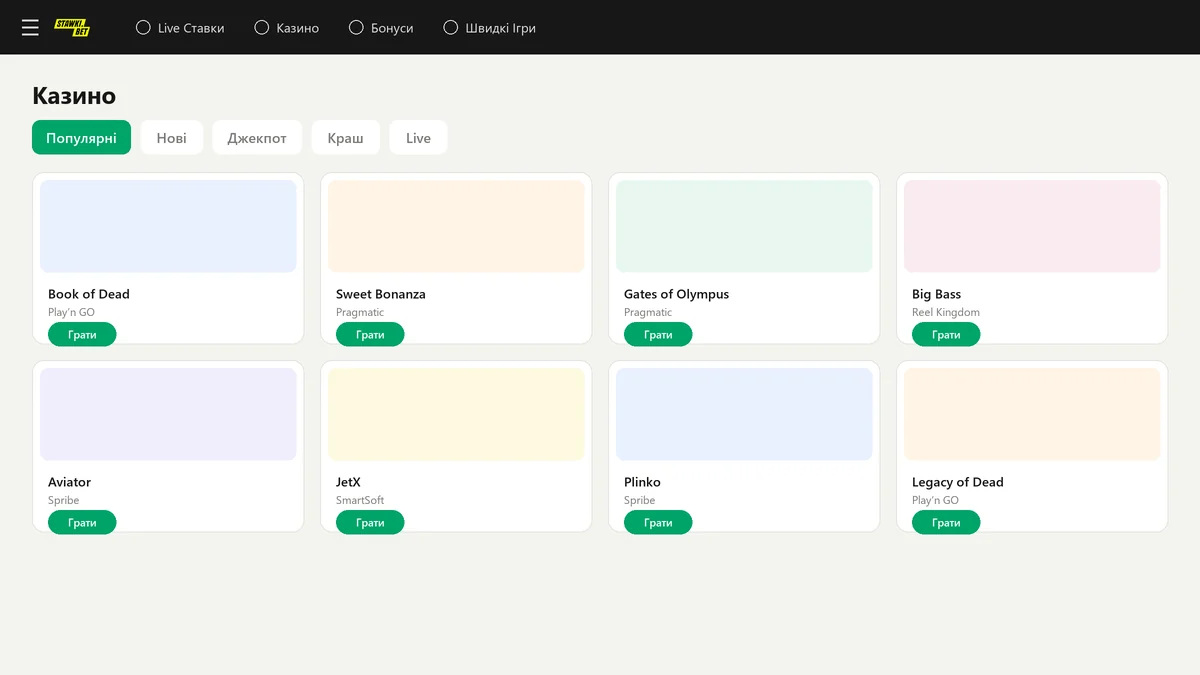Viewport: 1200px width, 675px height.
Task: Click the Stawki Bet logo
Action: 72,28
